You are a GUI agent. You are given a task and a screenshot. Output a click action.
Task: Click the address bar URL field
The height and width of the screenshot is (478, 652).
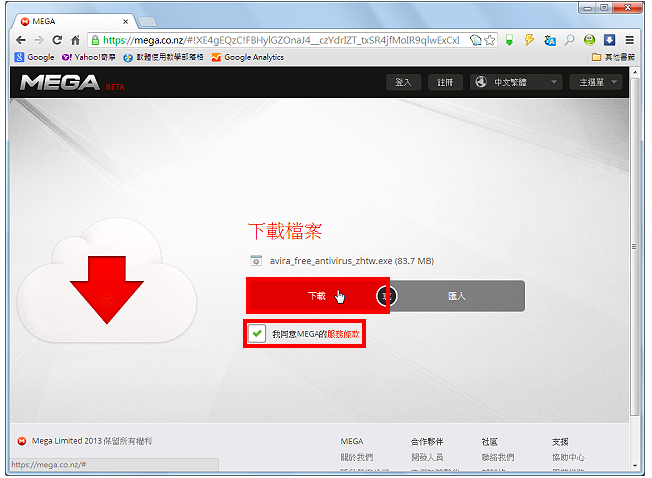tap(281, 40)
